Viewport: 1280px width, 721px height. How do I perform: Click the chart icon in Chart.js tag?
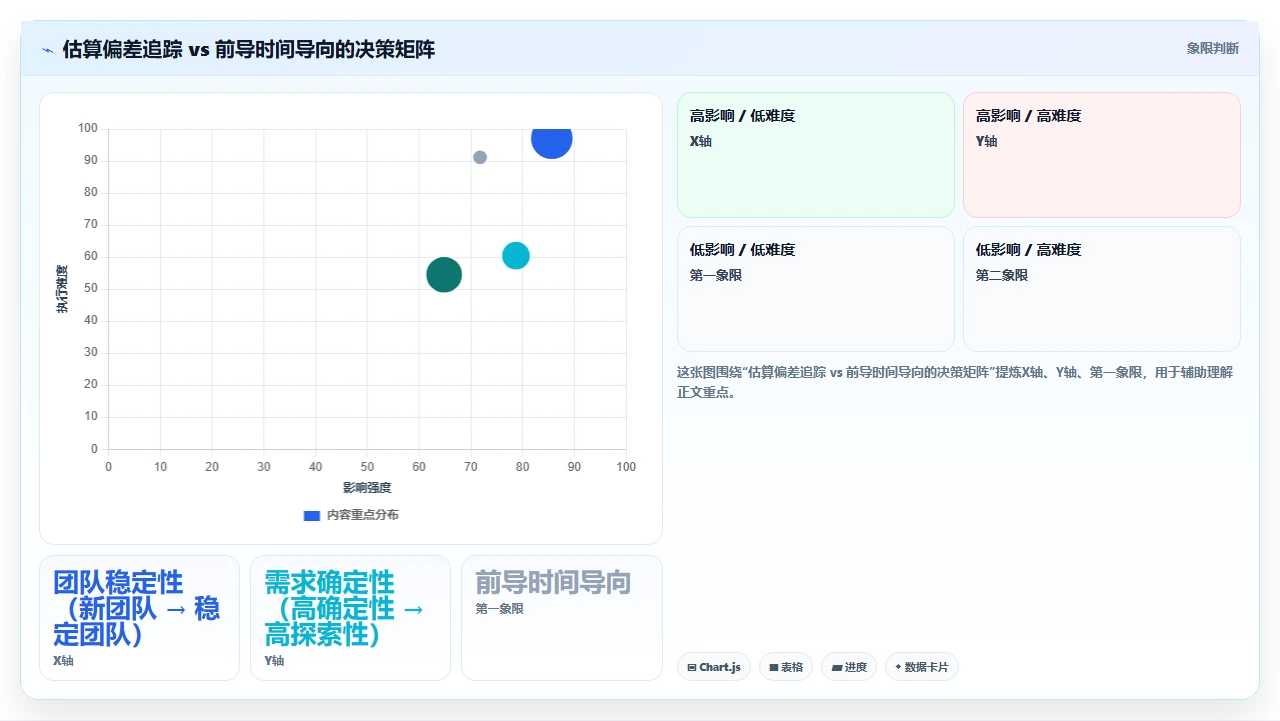(x=692, y=667)
